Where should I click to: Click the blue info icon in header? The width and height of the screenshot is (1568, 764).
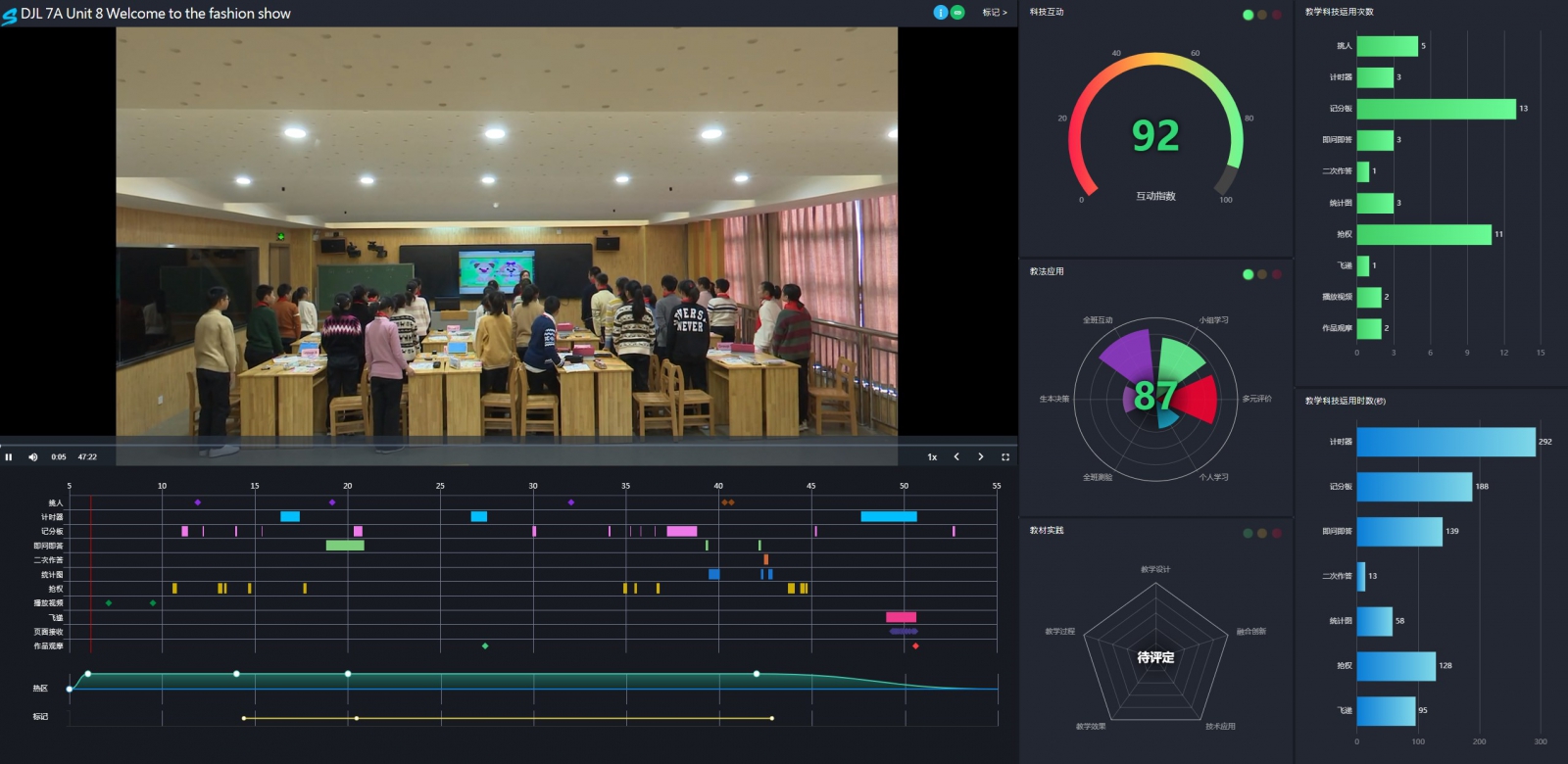pyautogui.click(x=941, y=13)
